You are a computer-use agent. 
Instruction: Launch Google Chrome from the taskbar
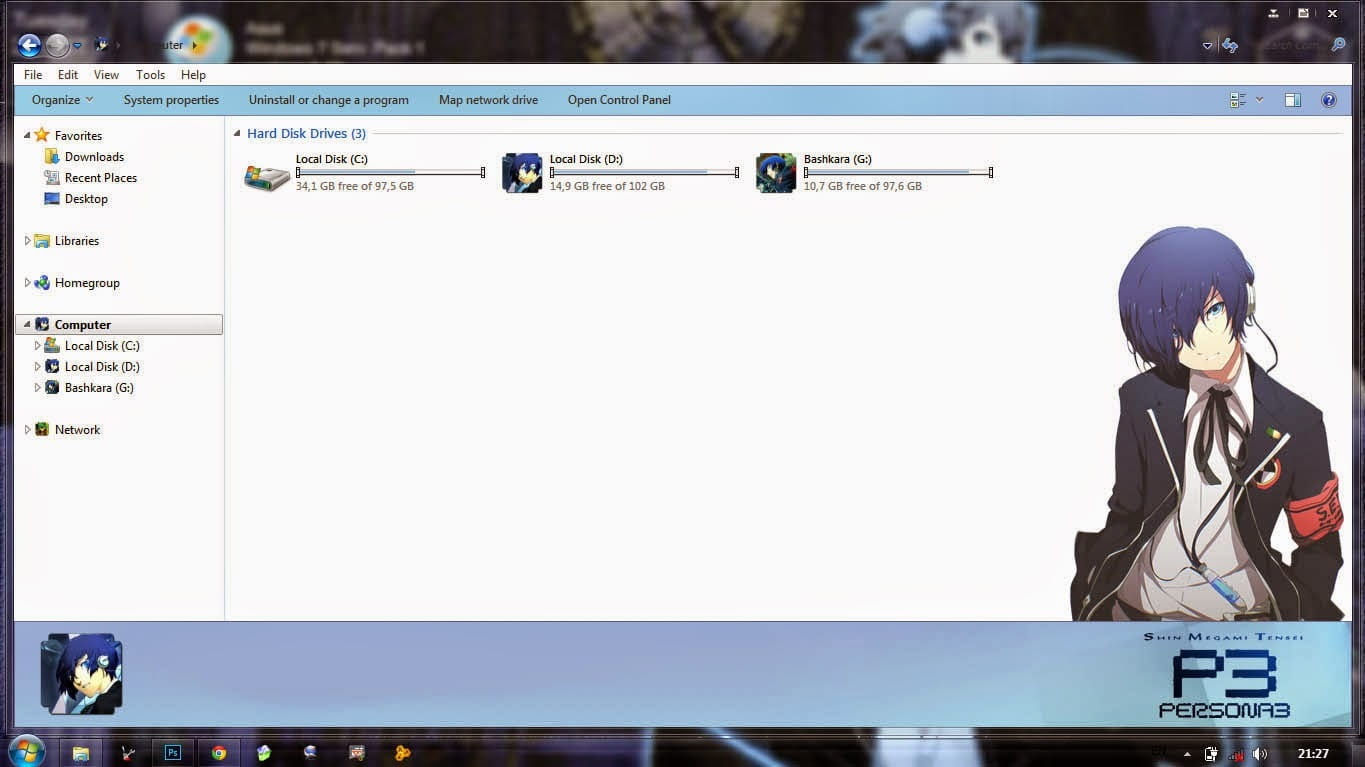pos(219,753)
